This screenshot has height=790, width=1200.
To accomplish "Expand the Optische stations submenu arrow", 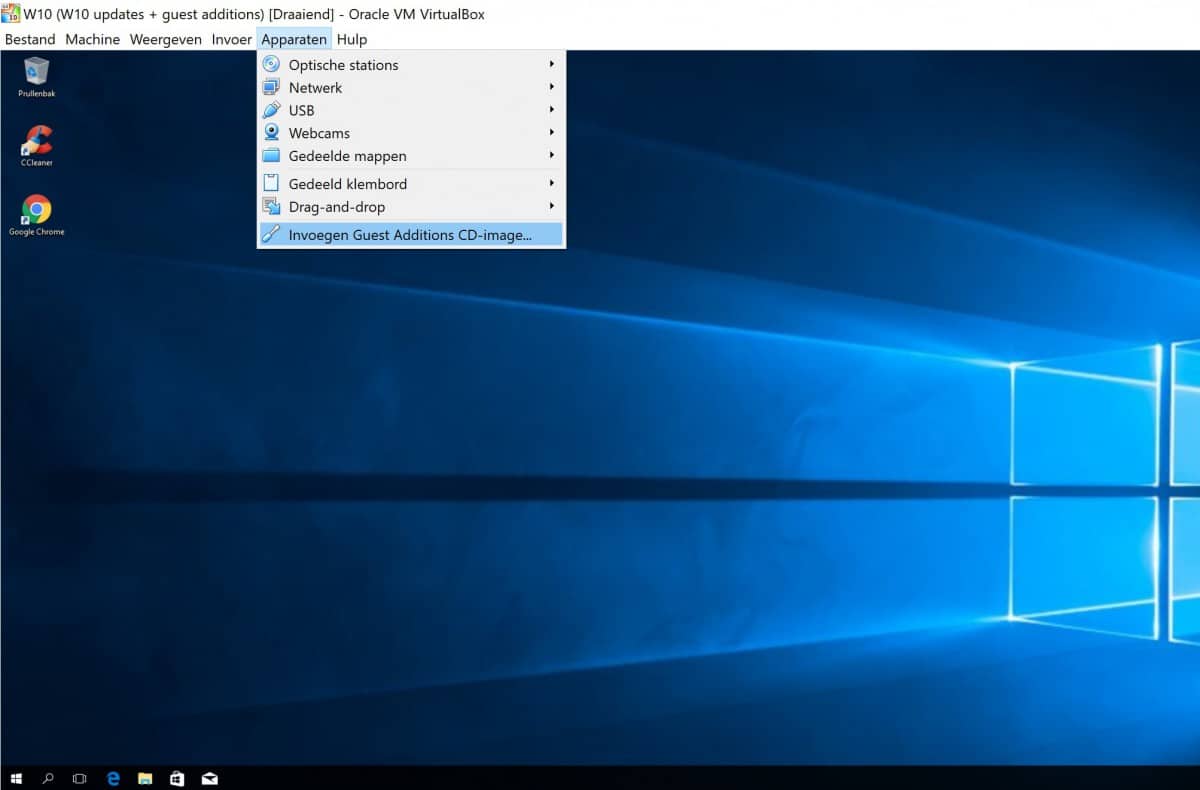I will click(x=551, y=65).
